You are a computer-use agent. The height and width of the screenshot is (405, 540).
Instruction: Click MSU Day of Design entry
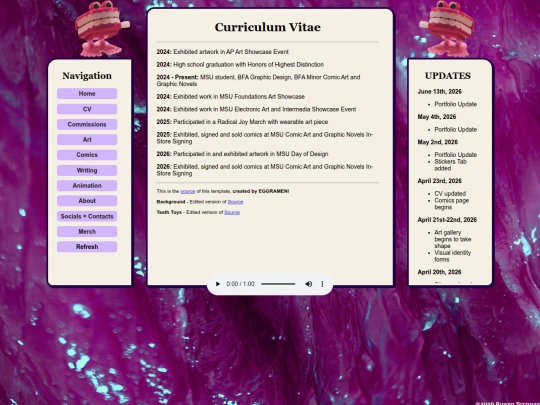(x=242, y=154)
